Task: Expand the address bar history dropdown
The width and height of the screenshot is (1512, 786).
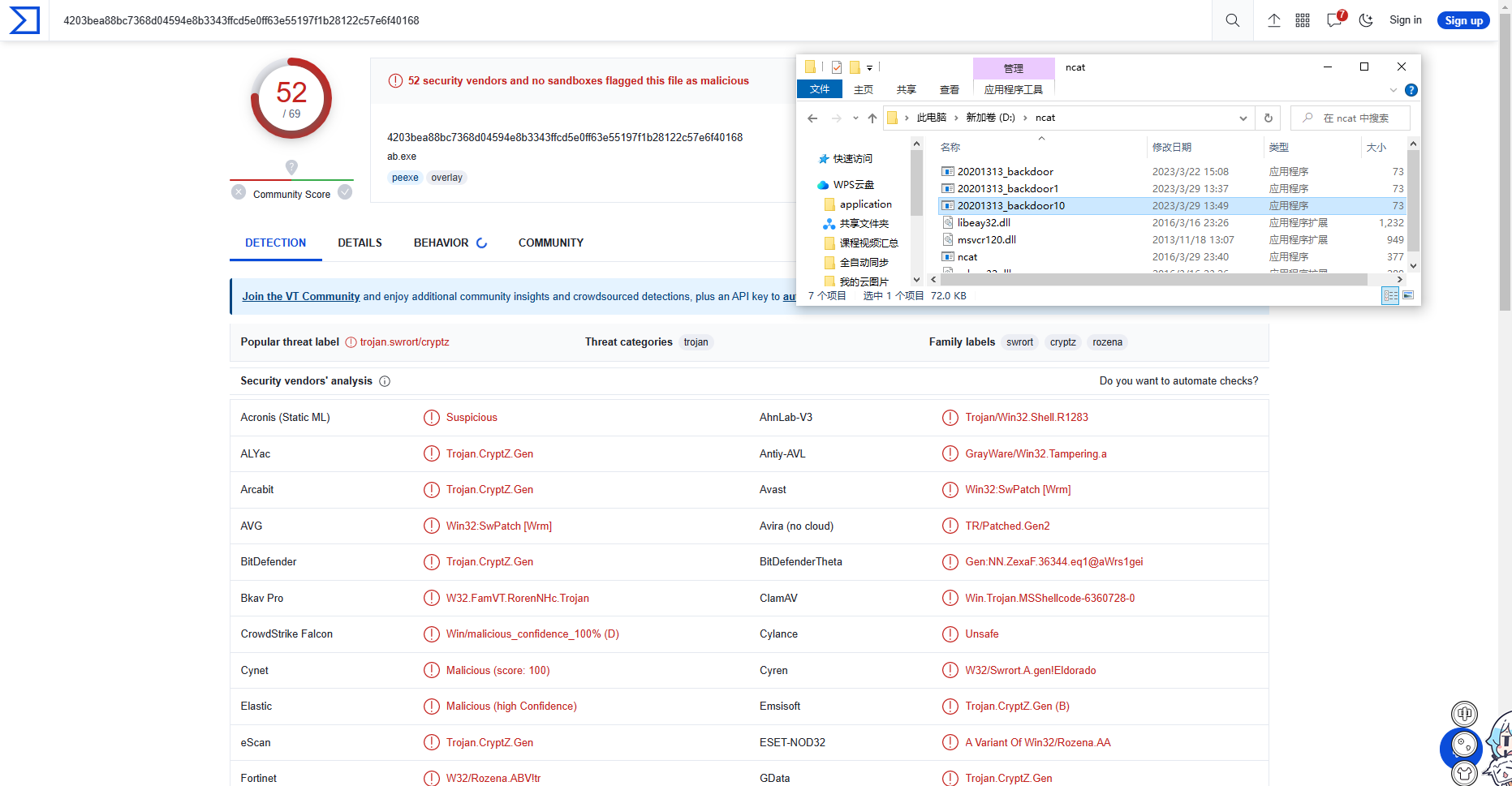Action: [x=1243, y=118]
